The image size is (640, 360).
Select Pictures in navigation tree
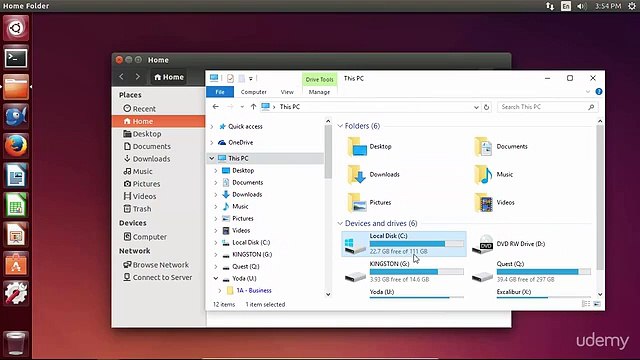243,219
